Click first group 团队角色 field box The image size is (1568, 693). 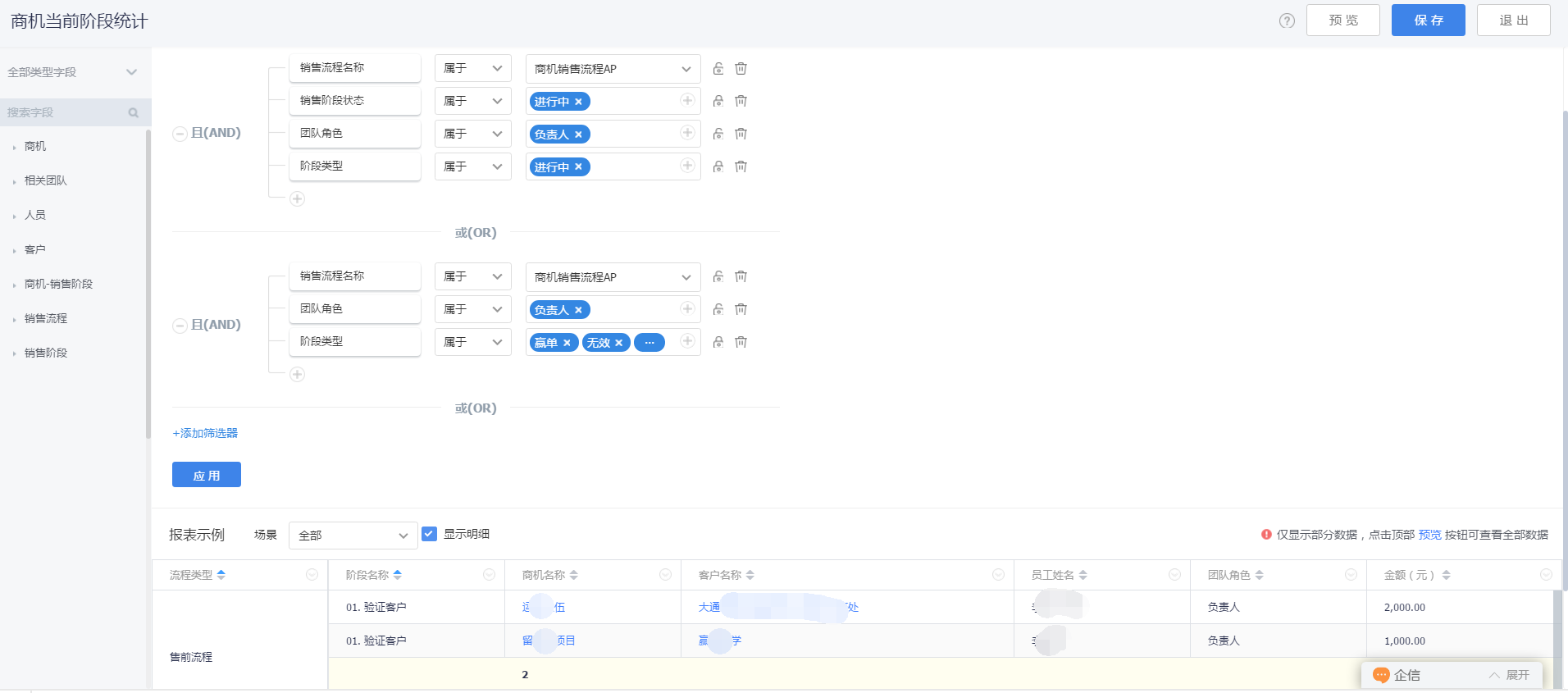[355, 134]
